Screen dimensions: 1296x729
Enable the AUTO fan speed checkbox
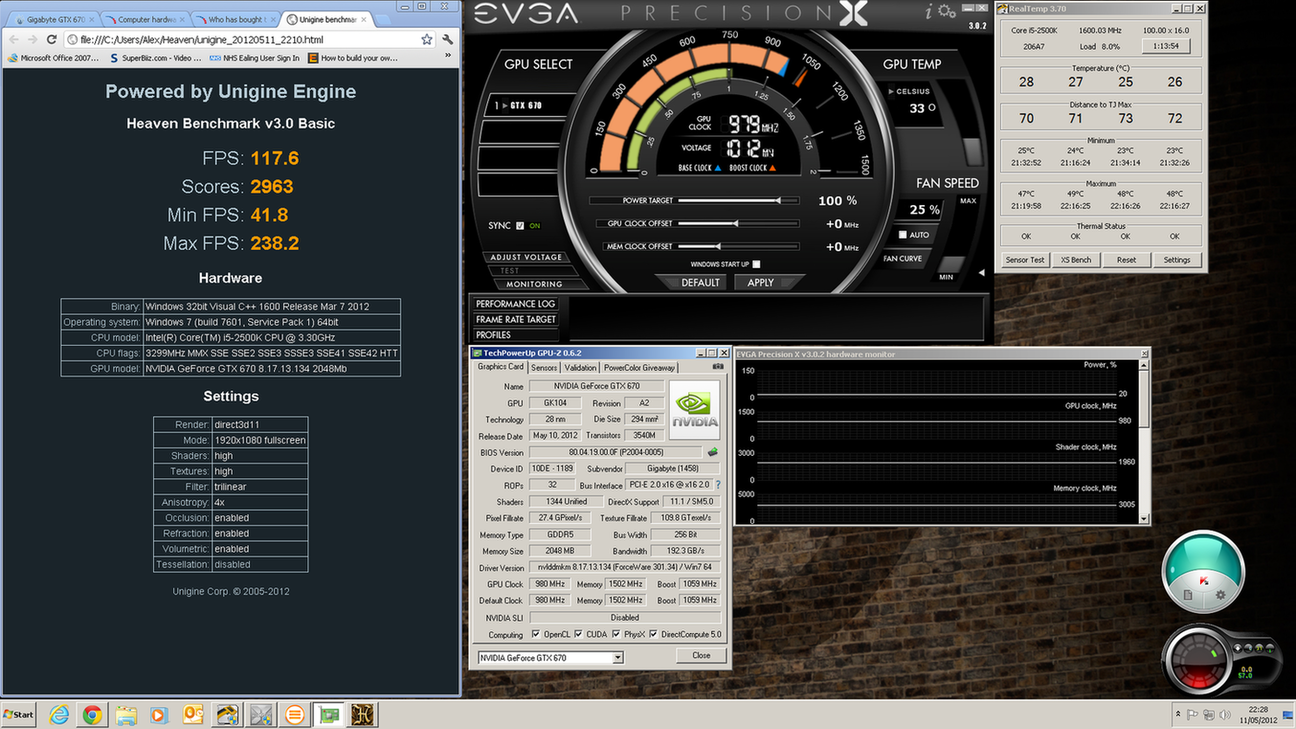pyautogui.click(x=903, y=235)
